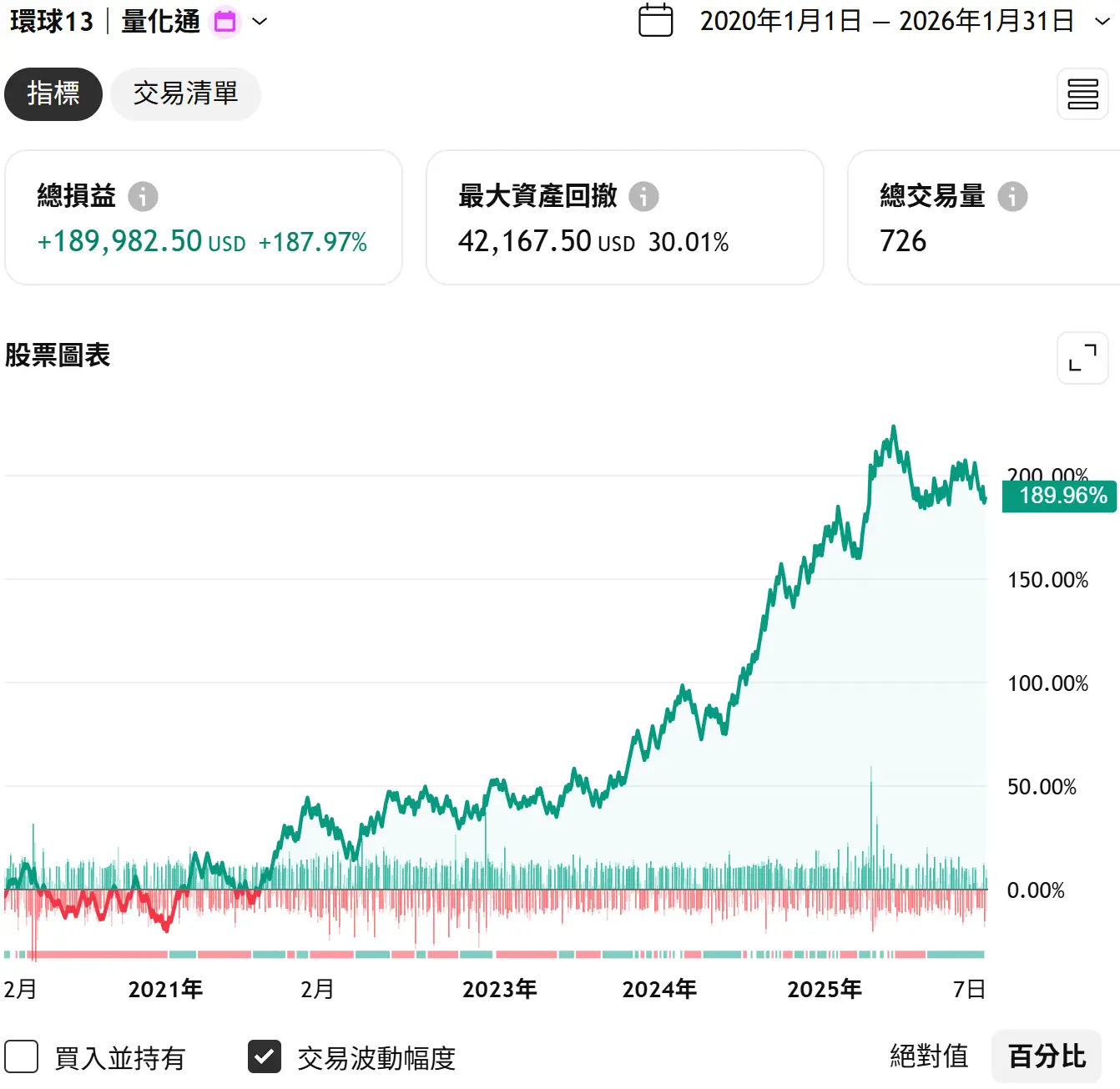Click the 189.96% price label on the axis

tap(1059, 496)
